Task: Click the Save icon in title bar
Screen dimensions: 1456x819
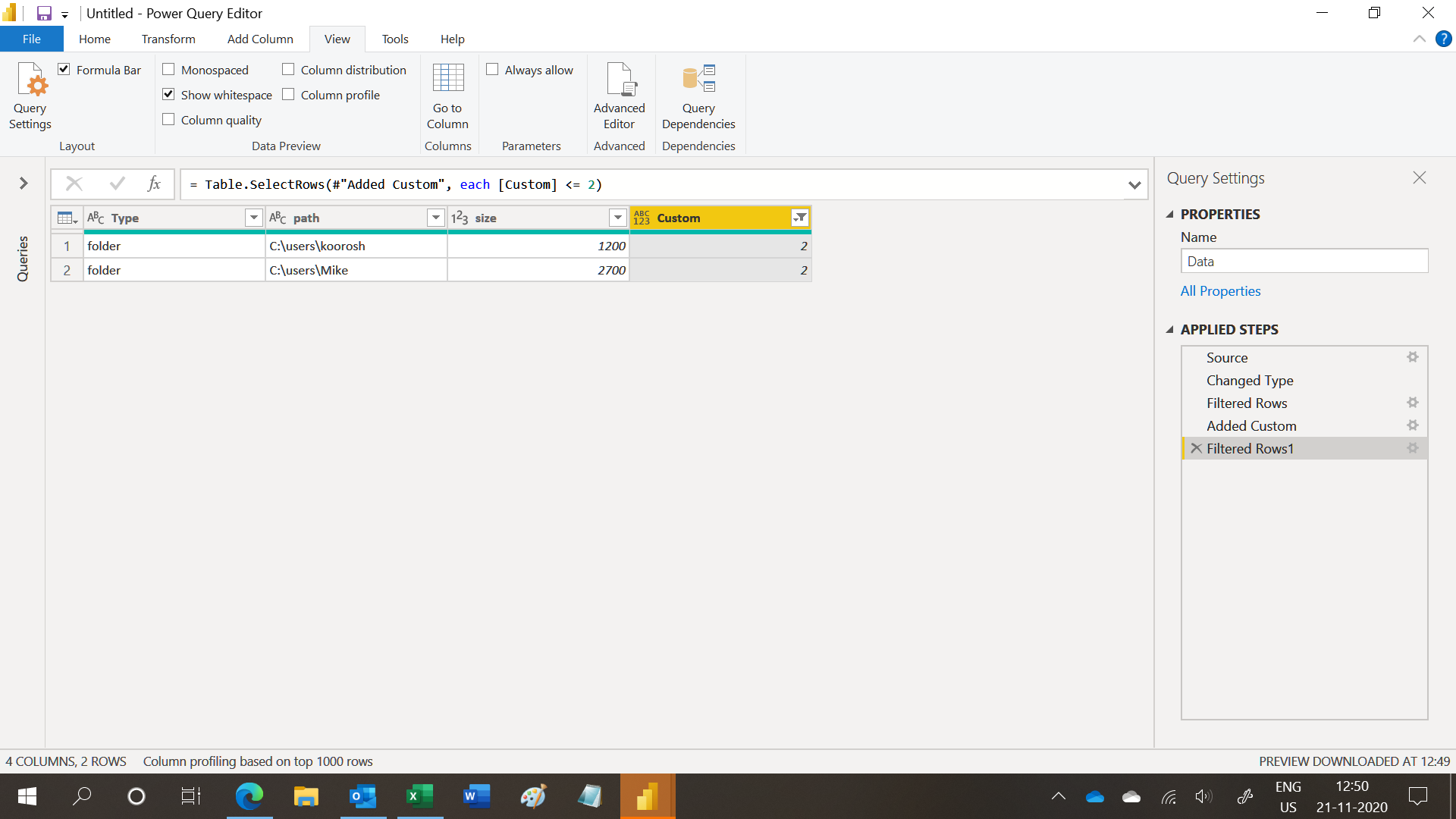Action: tap(44, 13)
